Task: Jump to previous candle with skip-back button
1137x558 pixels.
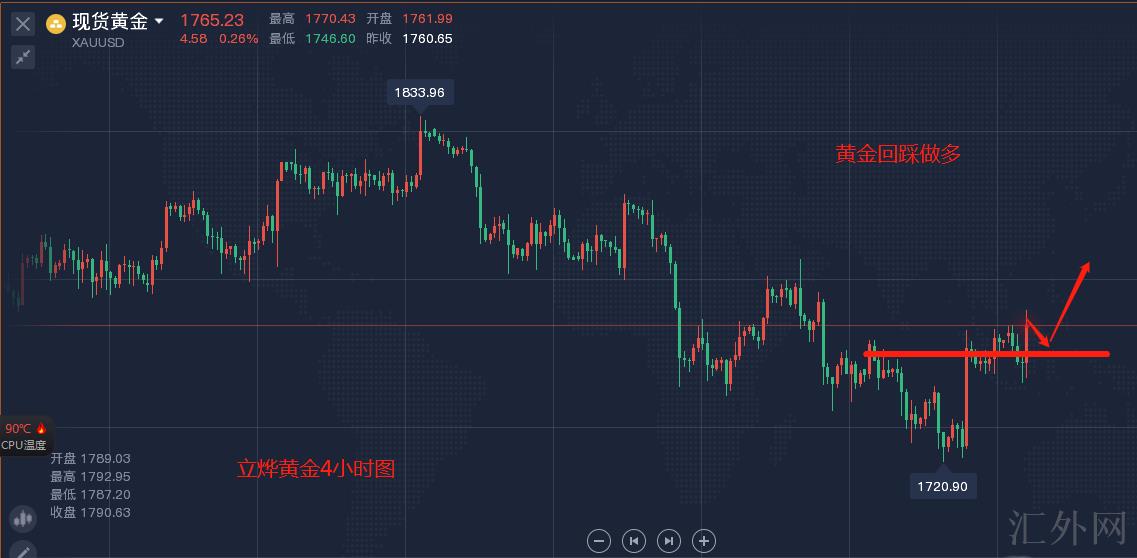Action: [x=633, y=541]
